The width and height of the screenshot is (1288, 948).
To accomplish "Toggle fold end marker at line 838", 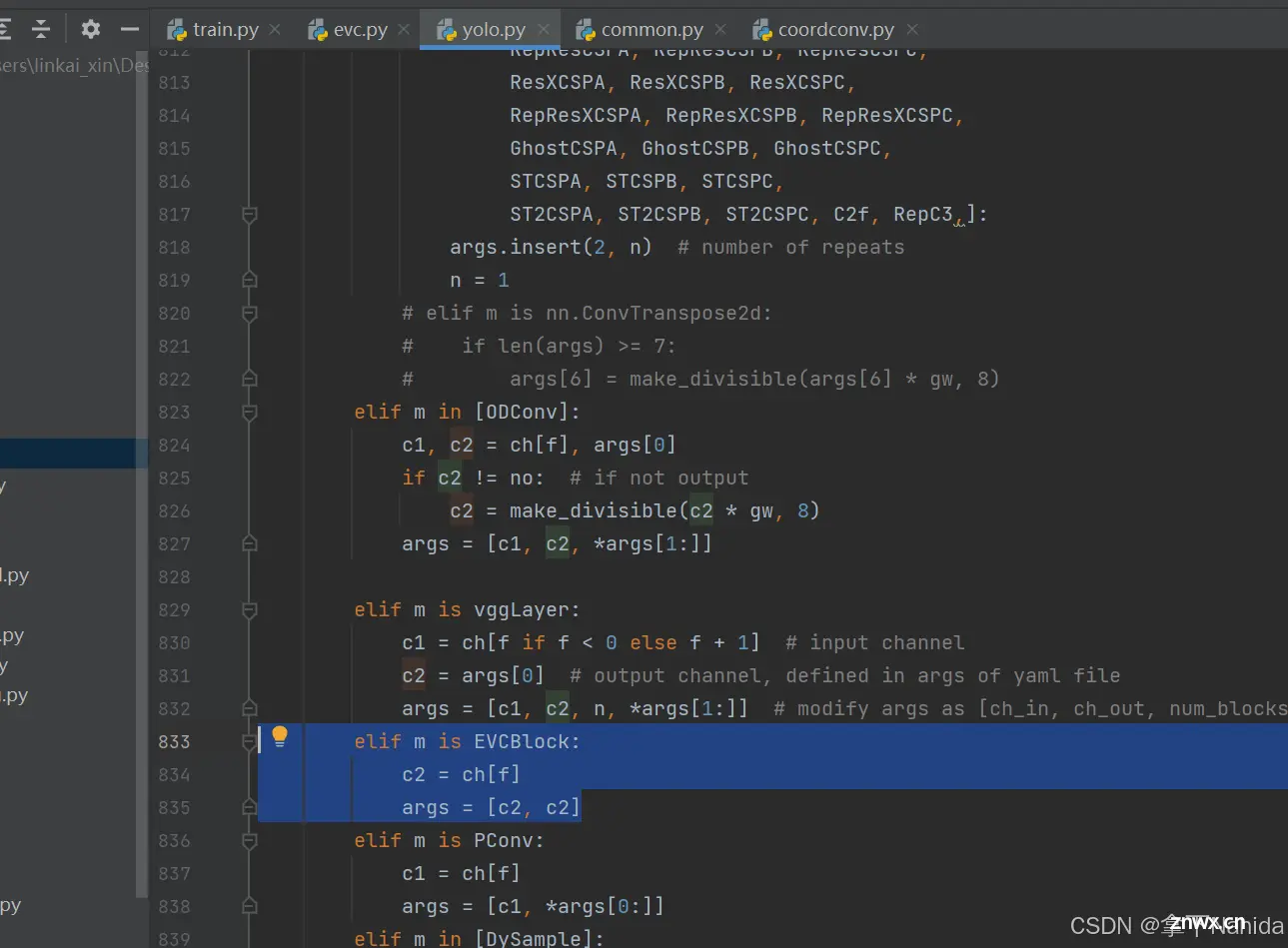I will tap(250, 907).
